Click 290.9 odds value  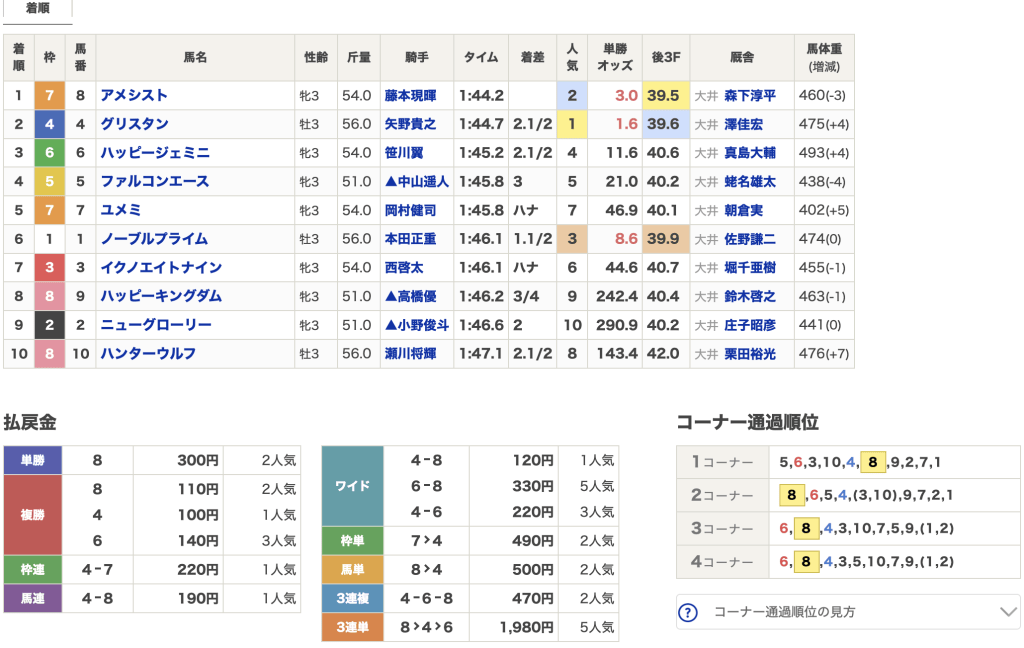(616, 325)
